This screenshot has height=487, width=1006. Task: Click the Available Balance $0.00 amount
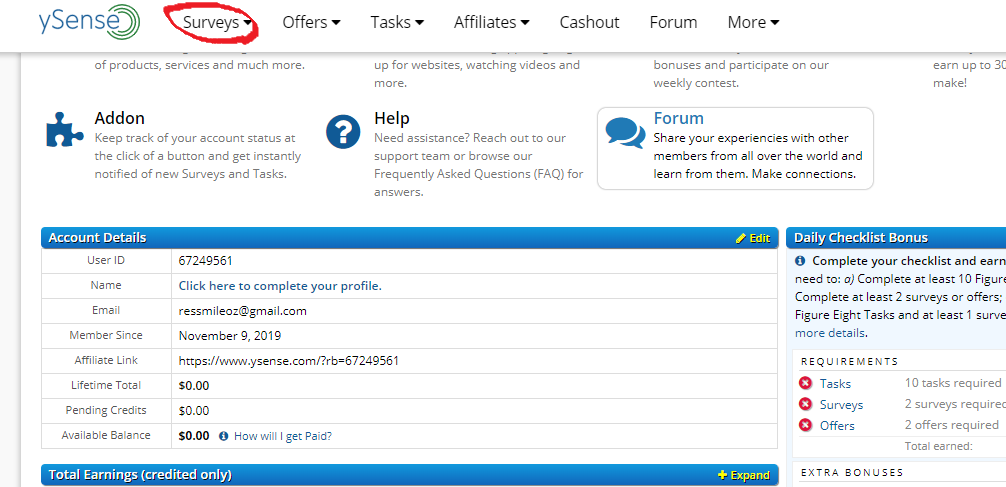click(x=194, y=436)
